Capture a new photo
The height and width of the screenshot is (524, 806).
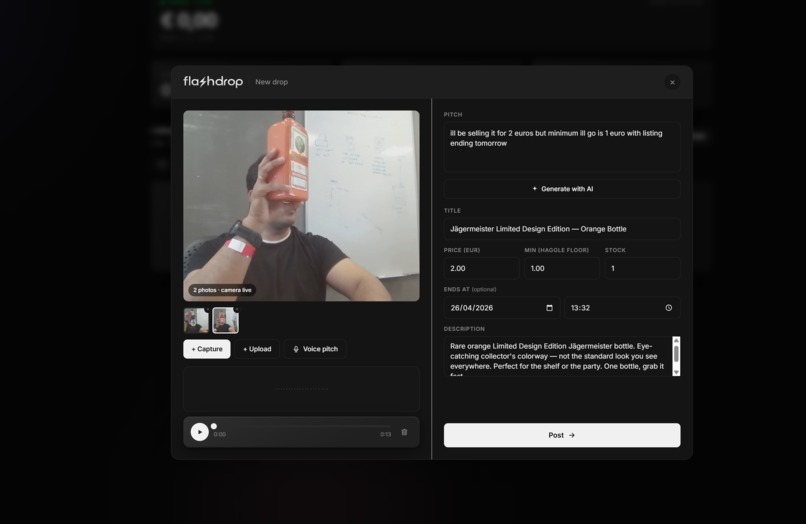(x=207, y=349)
